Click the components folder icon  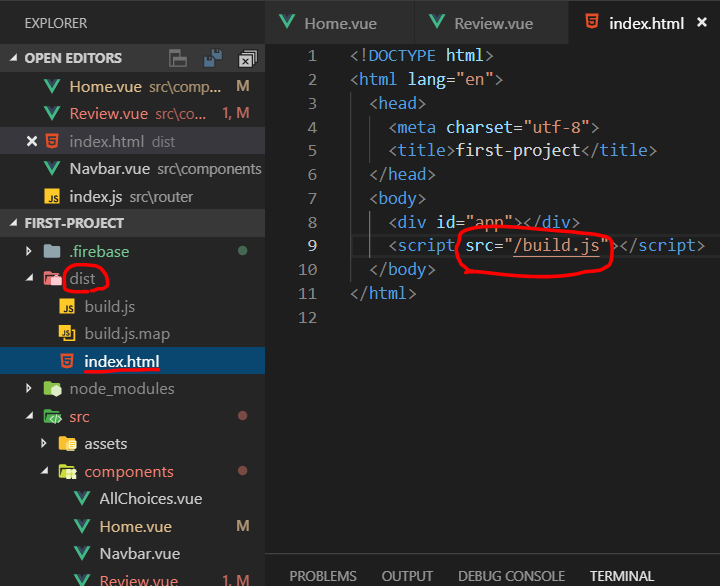(x=68, y=472)
